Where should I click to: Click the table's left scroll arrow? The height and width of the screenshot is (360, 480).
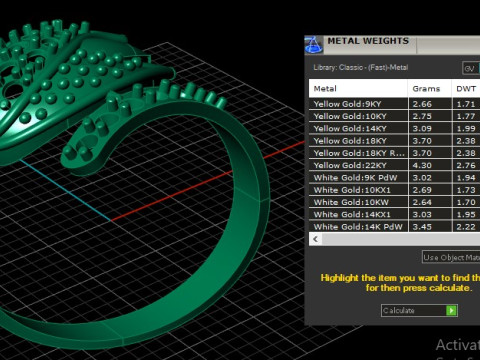pyautogui.click(x=315, y=239)
